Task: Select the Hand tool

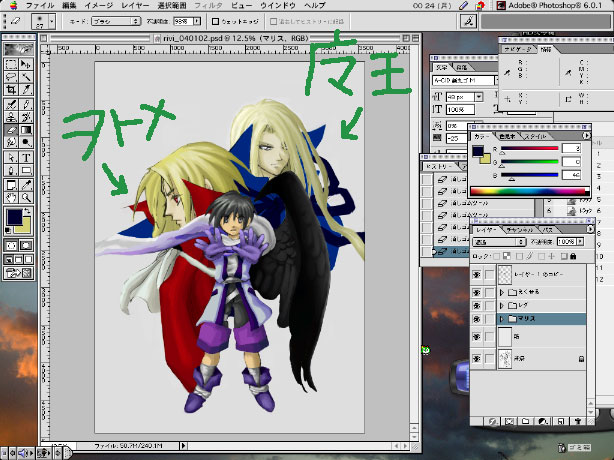Action: (11, 197)
